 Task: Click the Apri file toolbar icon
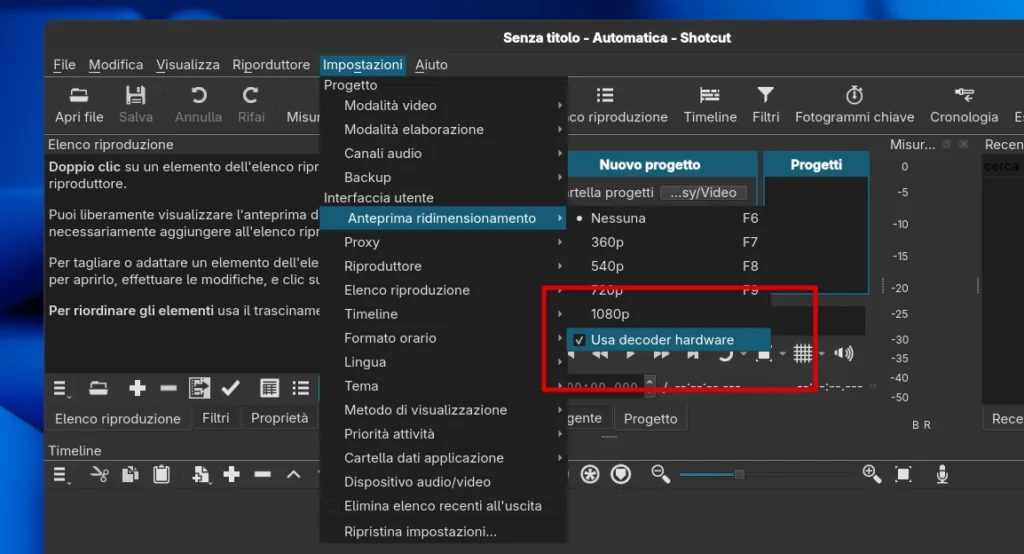(x=79, y=95)
